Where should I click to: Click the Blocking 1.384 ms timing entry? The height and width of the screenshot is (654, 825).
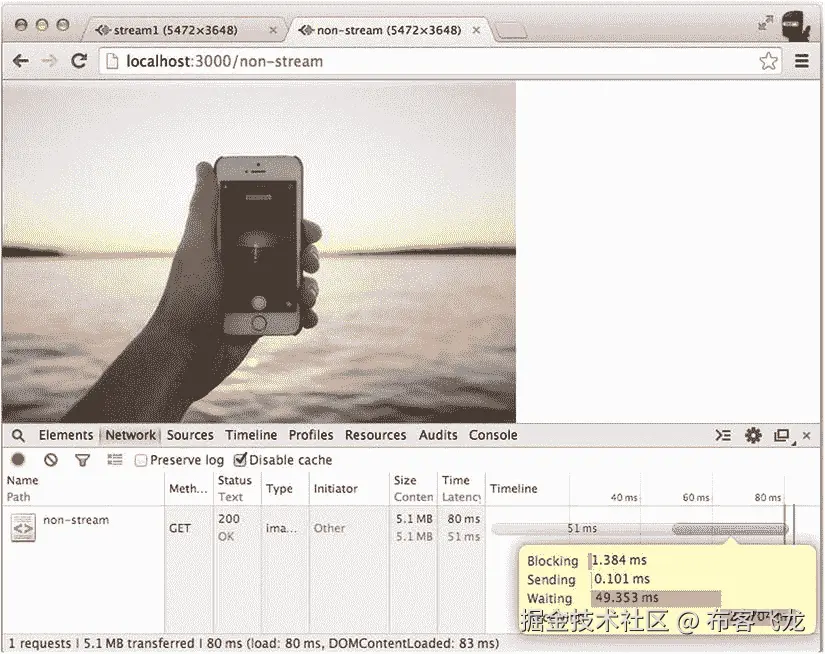(587, 561)
